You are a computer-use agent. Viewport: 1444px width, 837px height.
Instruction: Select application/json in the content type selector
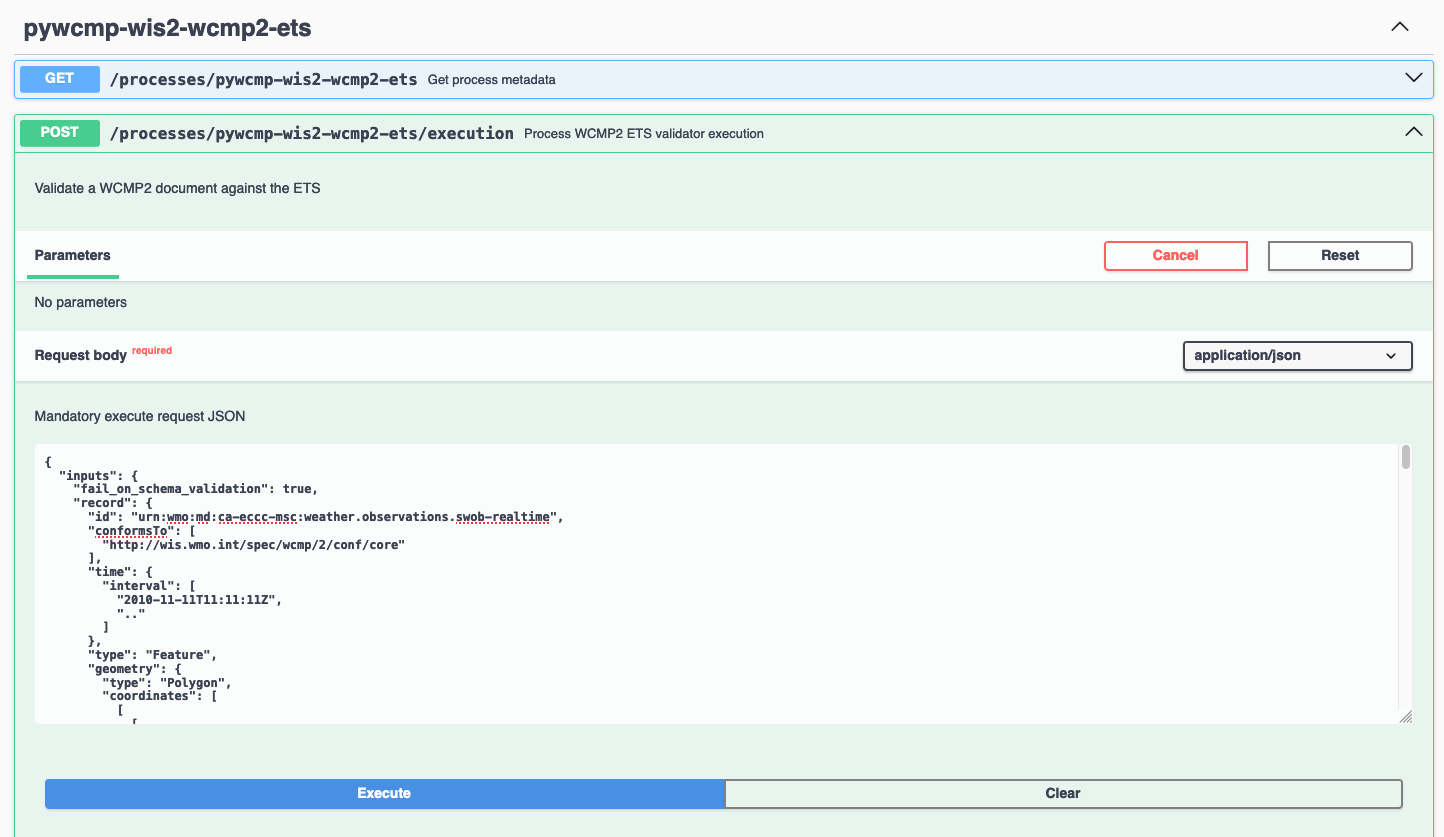click(1297, 355)
